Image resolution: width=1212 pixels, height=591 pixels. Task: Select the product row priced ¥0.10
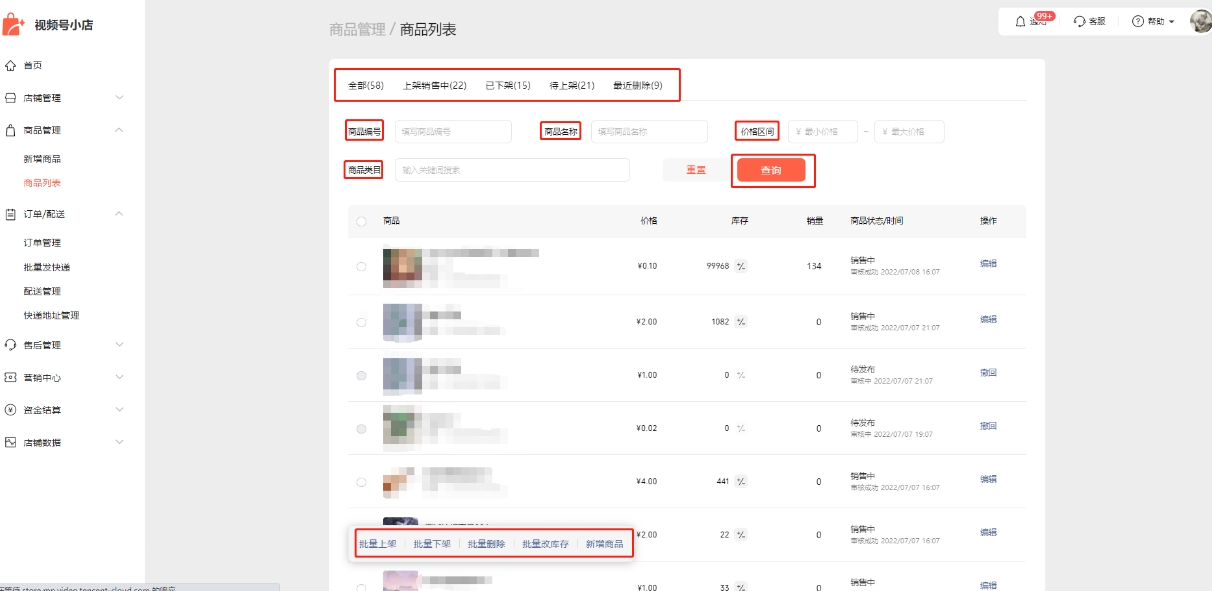pos(361,267)
